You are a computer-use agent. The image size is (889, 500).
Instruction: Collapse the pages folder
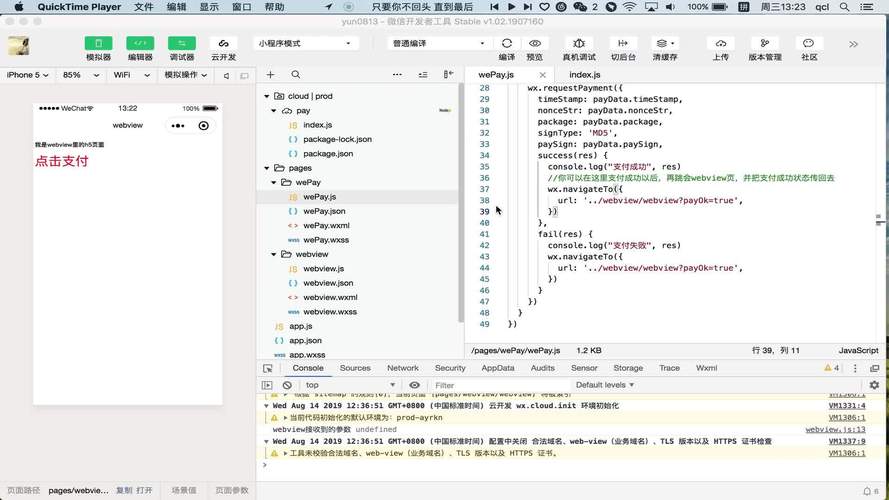(266, 168)
